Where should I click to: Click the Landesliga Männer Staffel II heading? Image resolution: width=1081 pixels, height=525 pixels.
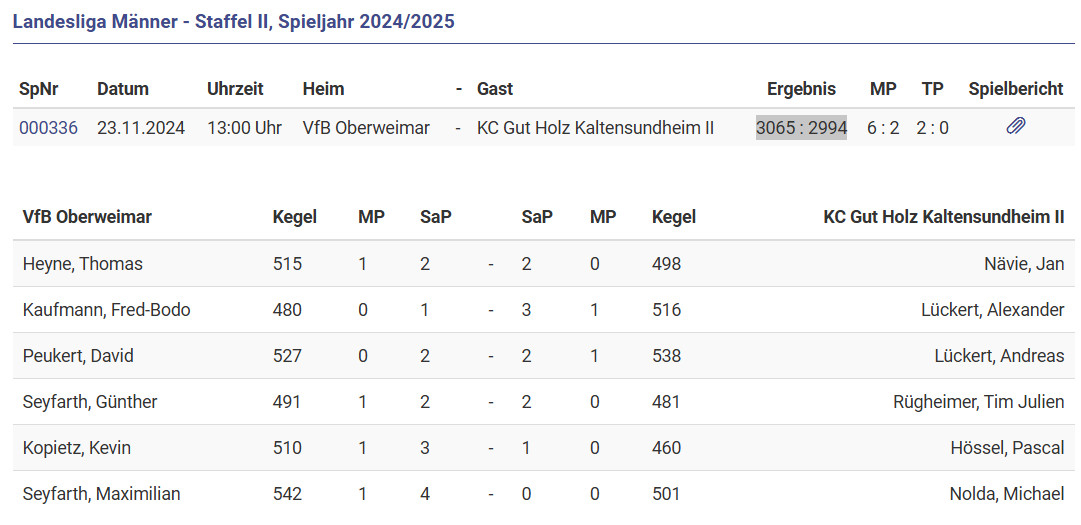click(x=233, y=21)
